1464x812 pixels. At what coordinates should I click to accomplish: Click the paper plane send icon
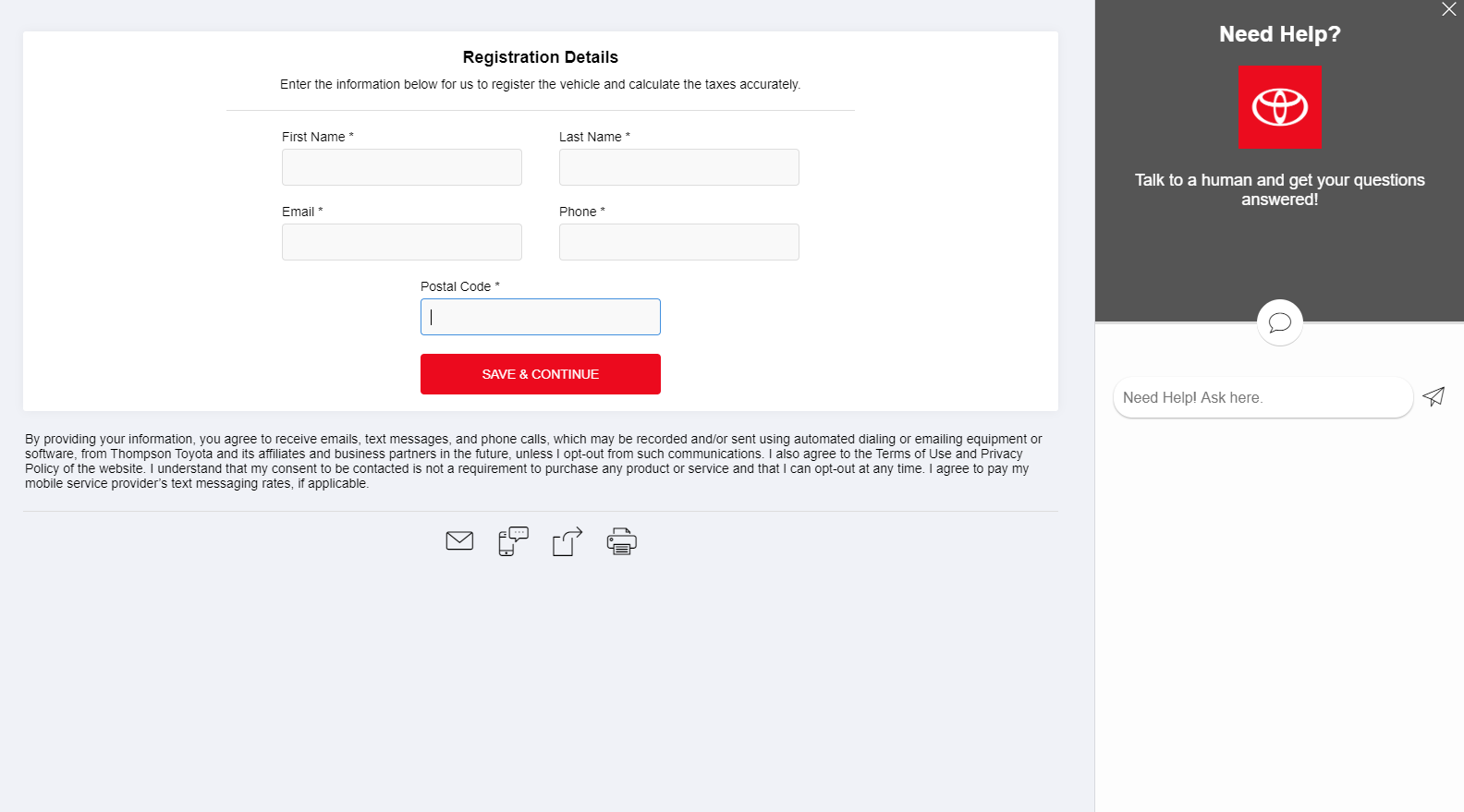tap(1433, 397)
